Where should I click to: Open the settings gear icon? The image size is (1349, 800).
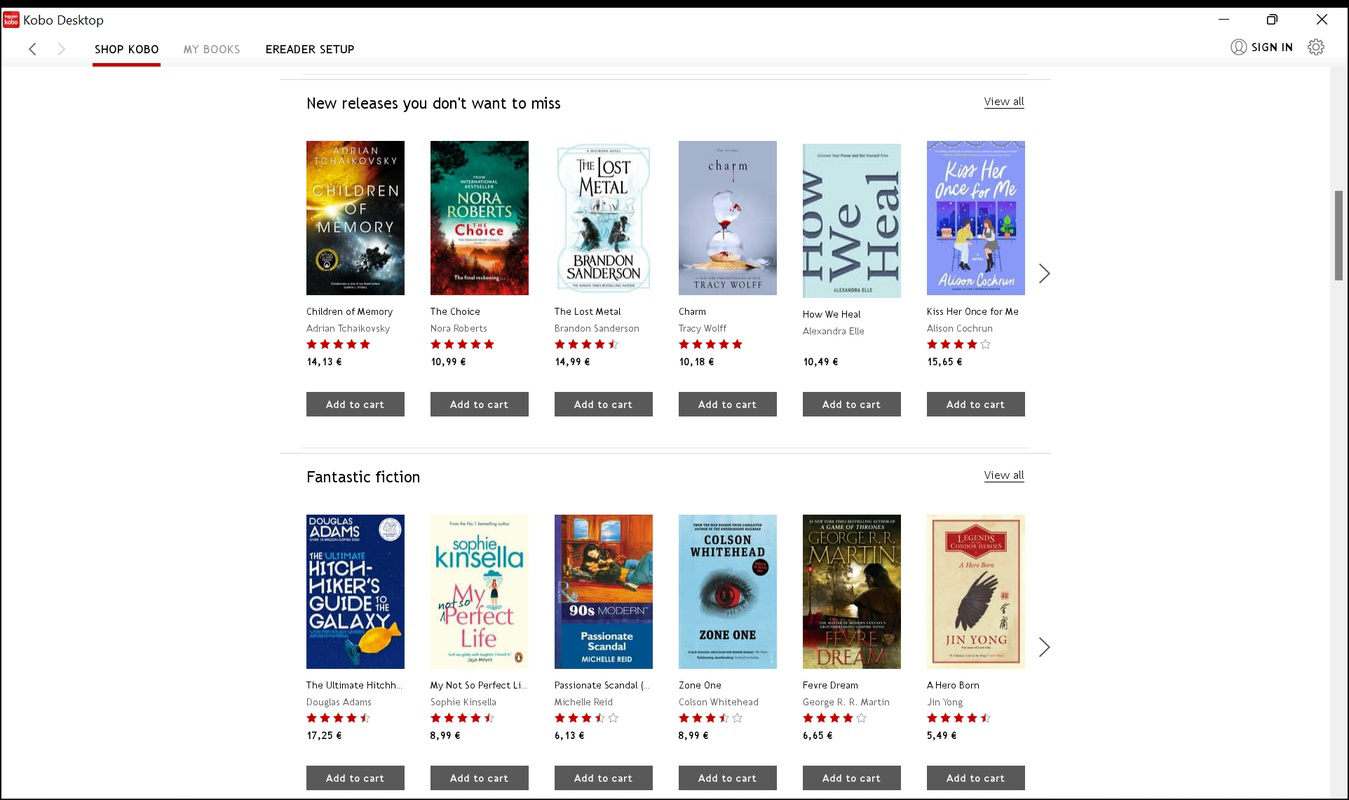(x=1316, y=47)
